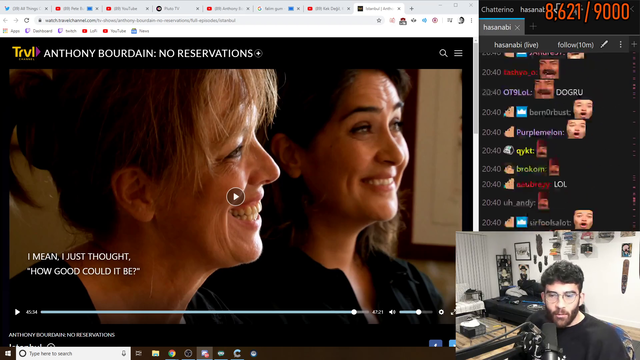
Task: Open the Travel Channel hamburger menu
Action: pos(458,53)
